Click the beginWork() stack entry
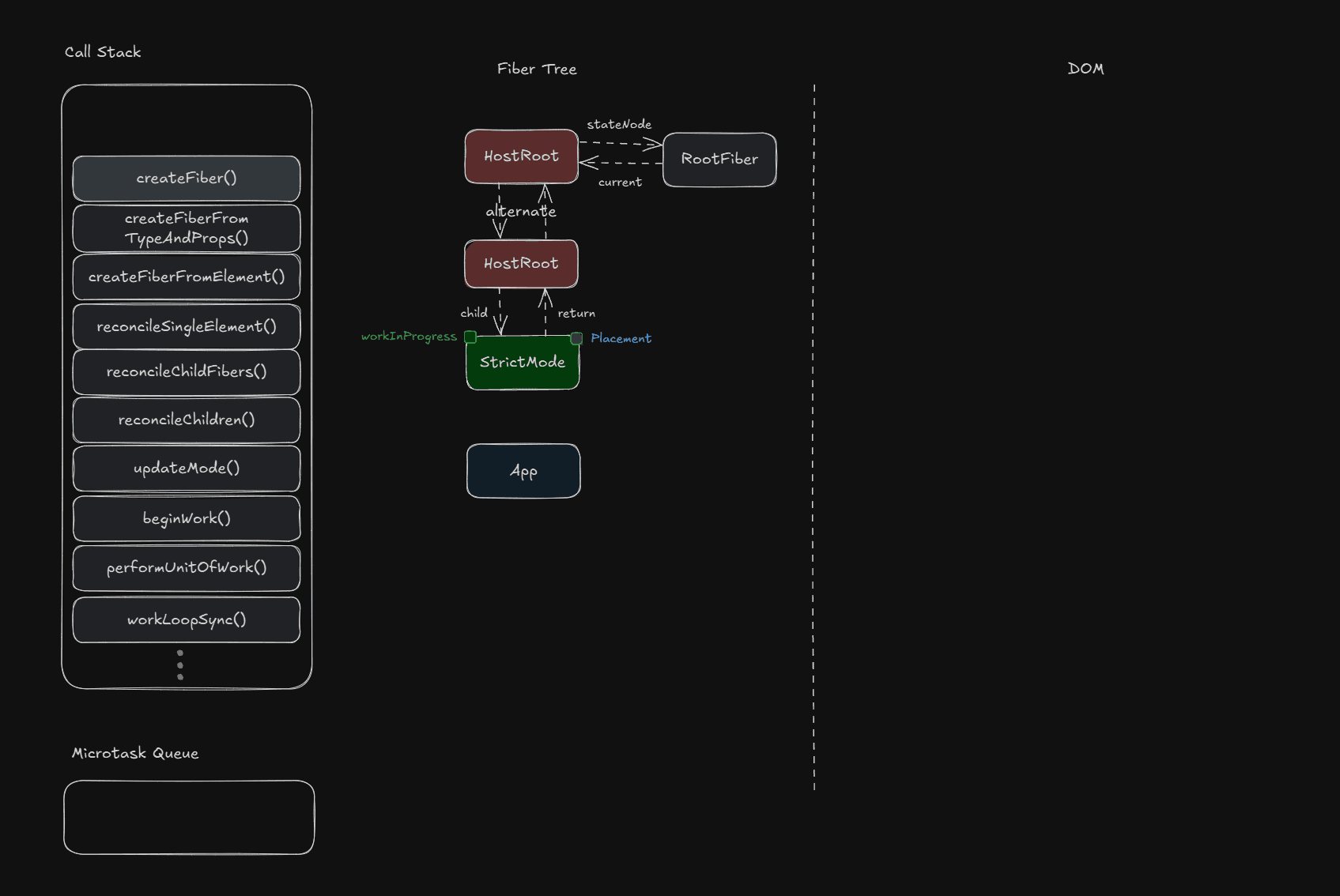Image resolution: width=1340 pixels, height=896 pixels. tap(187, 518)
